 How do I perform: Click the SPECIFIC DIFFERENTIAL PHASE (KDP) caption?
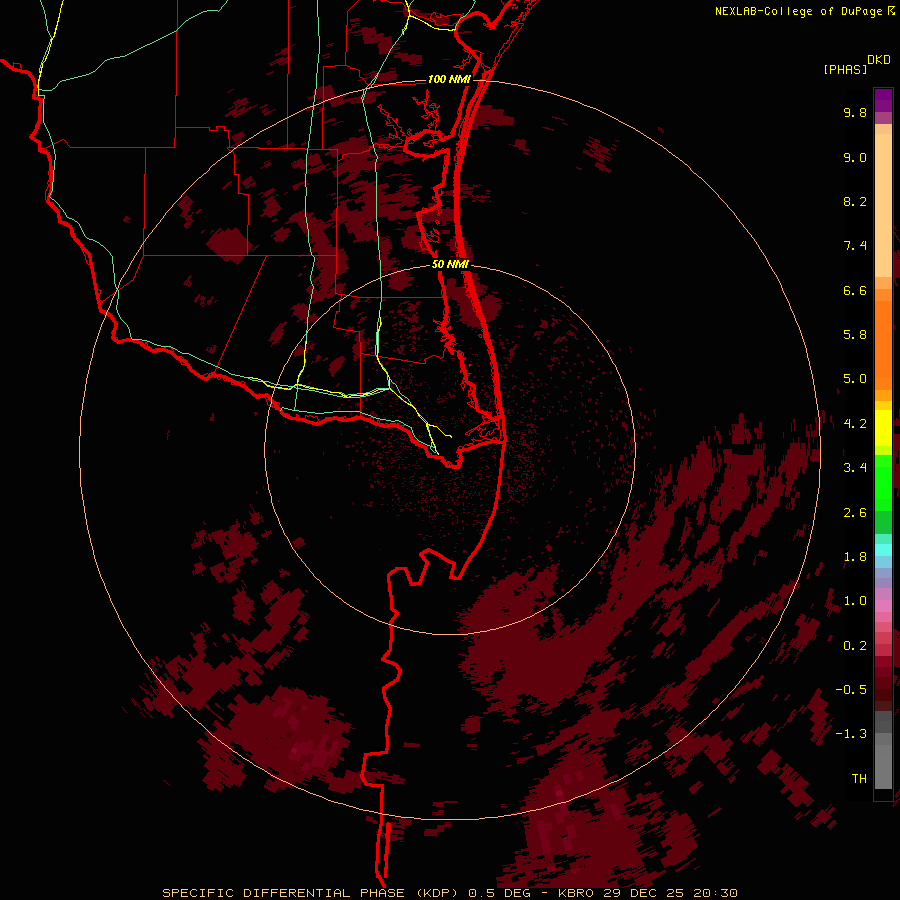coord(311,893)
